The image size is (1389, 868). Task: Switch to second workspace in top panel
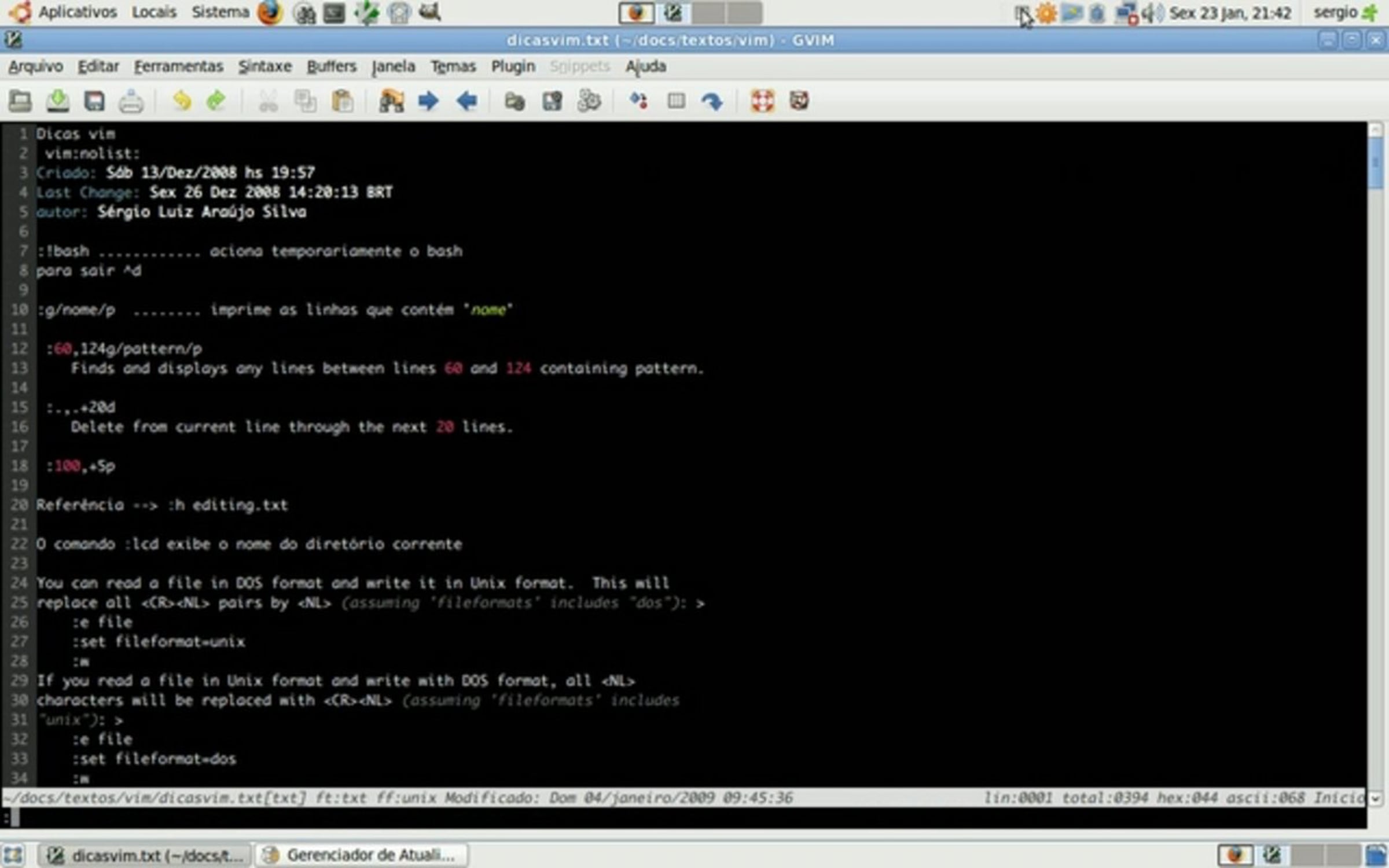coord(673,13)
